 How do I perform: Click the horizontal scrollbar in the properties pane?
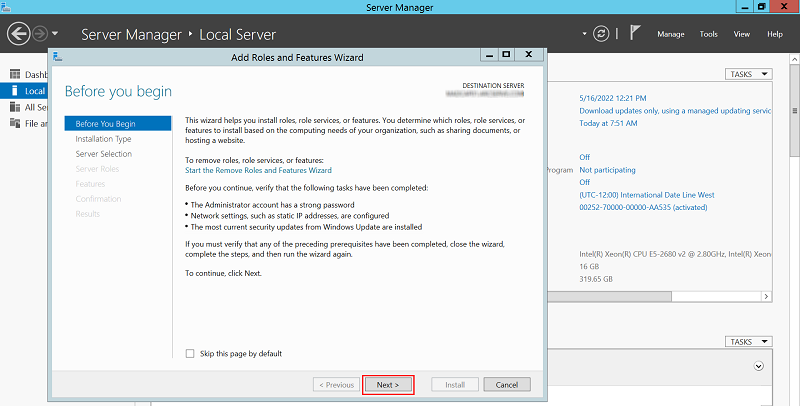pyautogui.click(x=609, y=296)
